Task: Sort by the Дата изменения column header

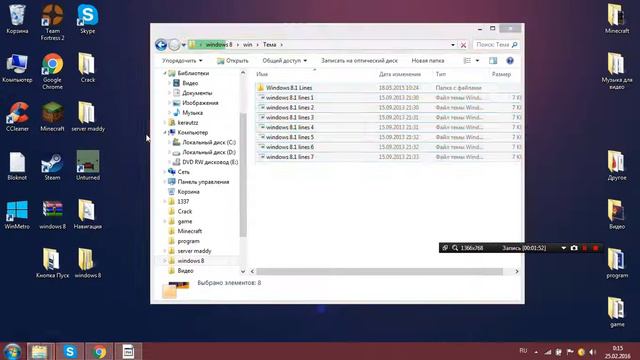Action: [400, 74]
